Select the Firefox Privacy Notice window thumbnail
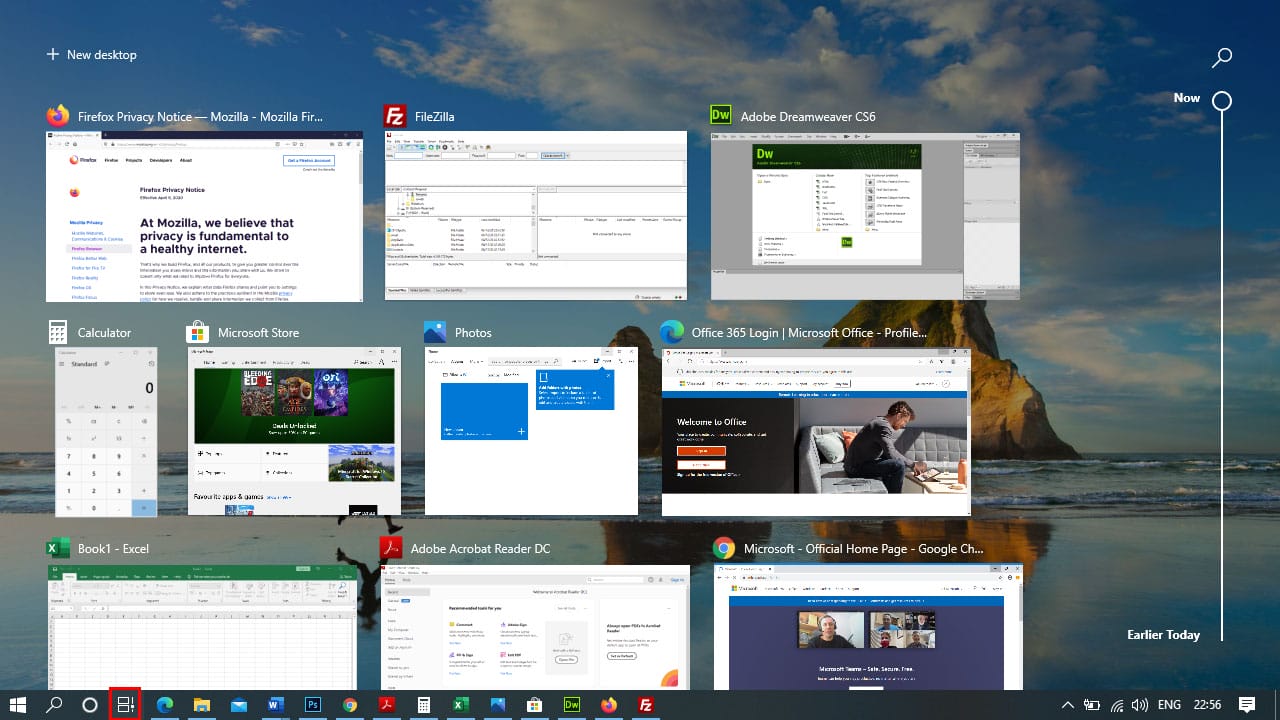1280x720 pixels. 204,215
